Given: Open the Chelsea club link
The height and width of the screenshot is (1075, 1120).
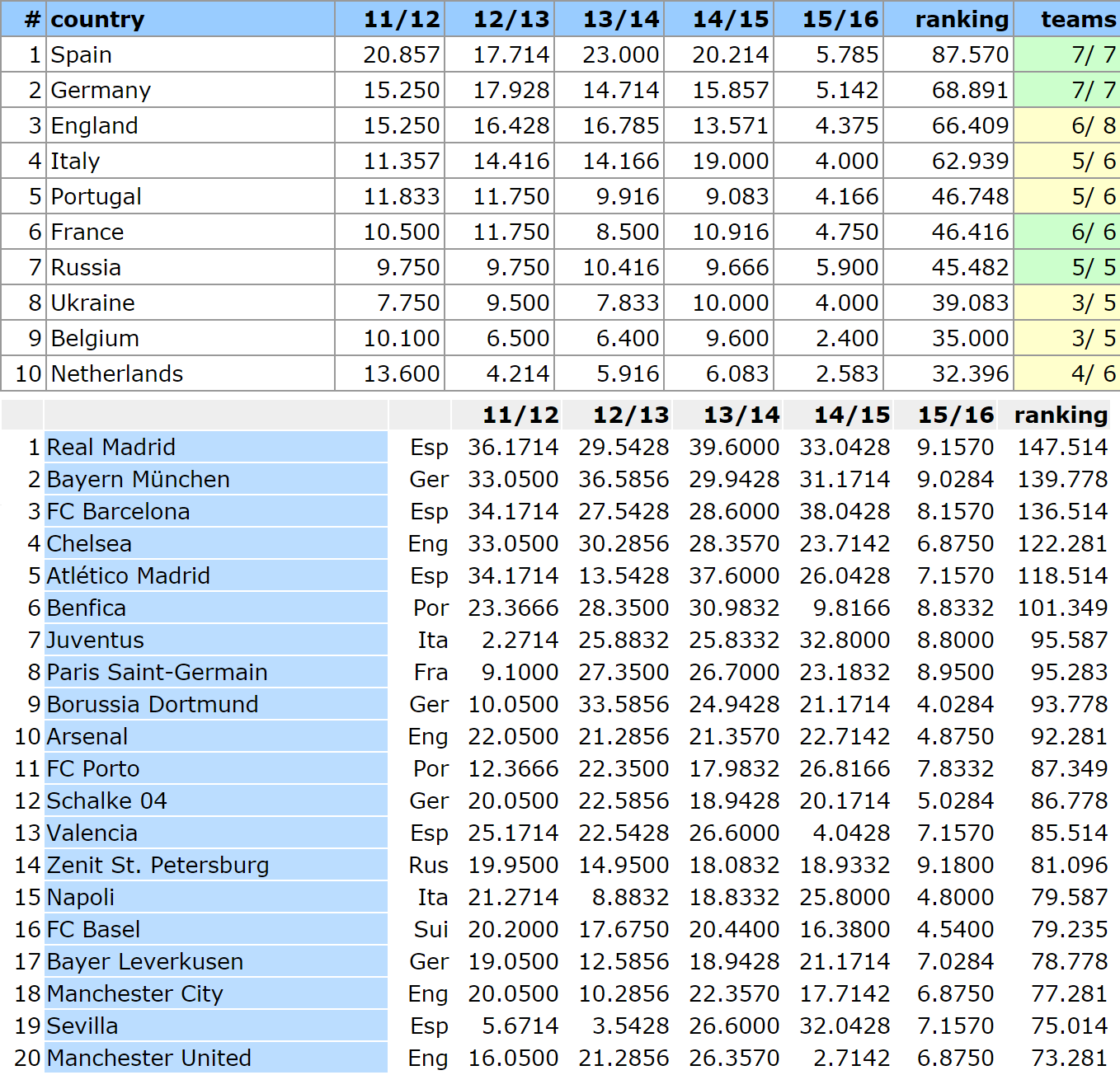Looking at the screenshot, I should click(89, 543).
